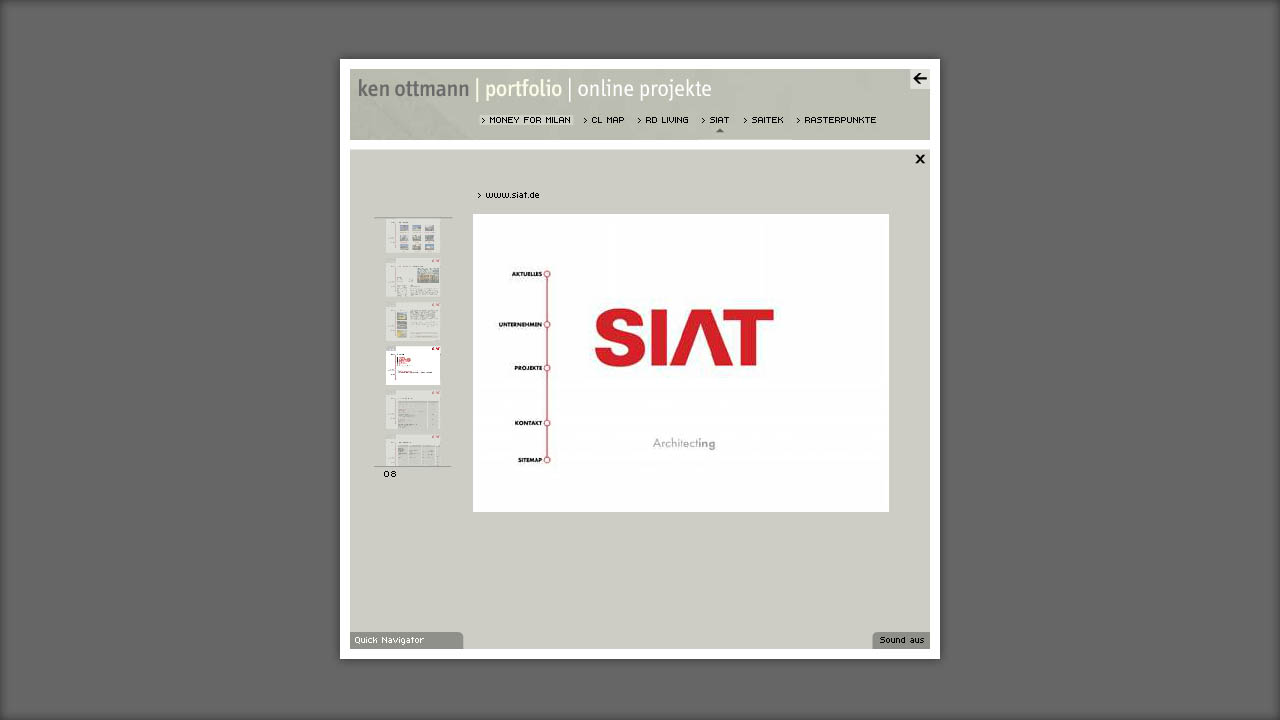Viewport: 1280px width, 720px height.
Task: Select the fifth thumbnail below the highlighted one
Action: 413,410
